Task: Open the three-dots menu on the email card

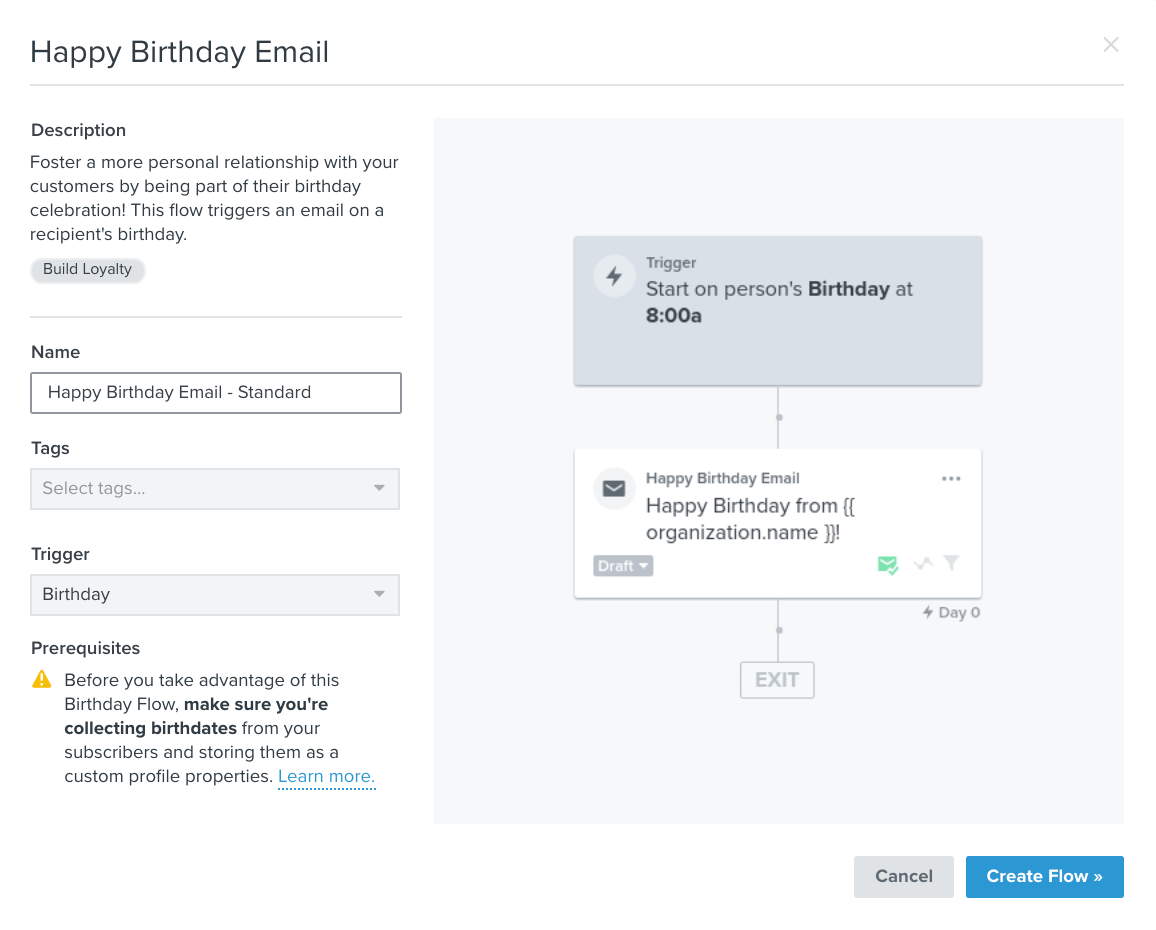Action: [951, 479]
